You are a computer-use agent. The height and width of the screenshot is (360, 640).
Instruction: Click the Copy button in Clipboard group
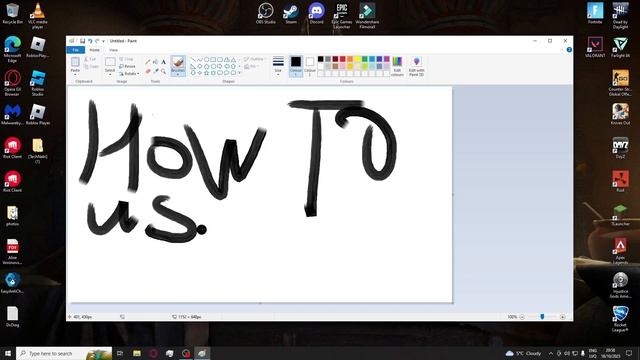pos(91,67)
